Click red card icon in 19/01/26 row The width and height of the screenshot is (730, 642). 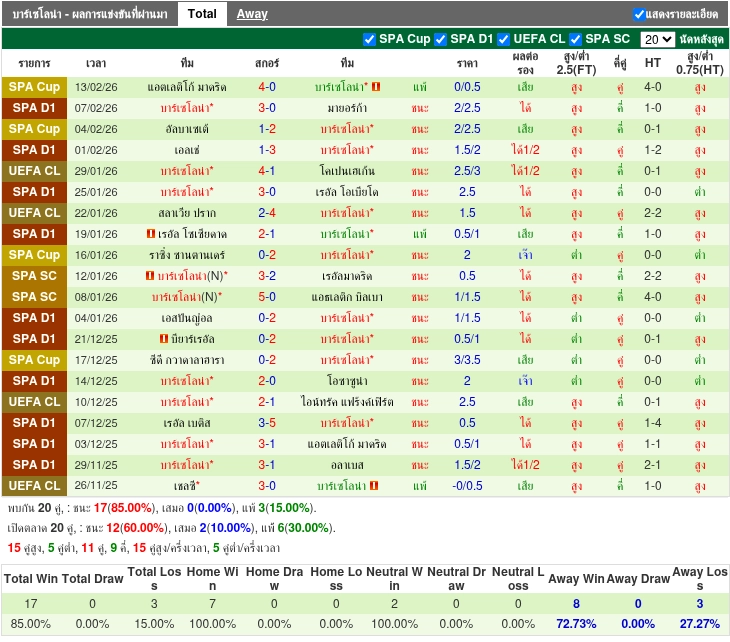150,234
